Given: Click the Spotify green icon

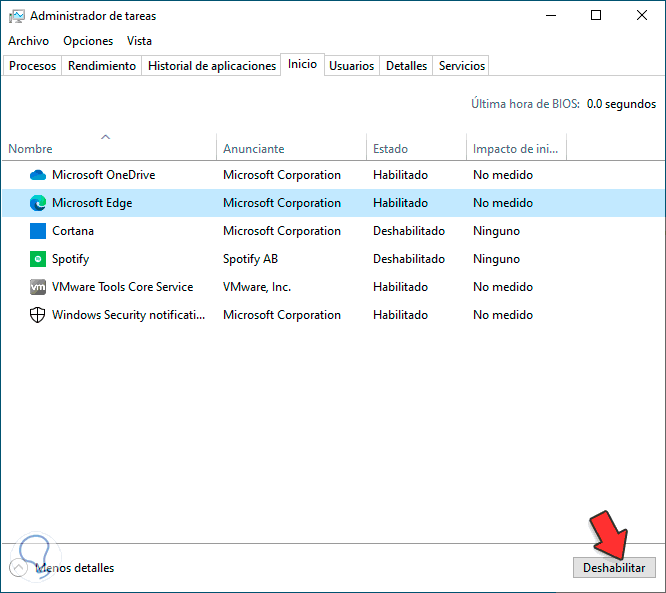Looking at the screenshot, I should pos(38,259).
